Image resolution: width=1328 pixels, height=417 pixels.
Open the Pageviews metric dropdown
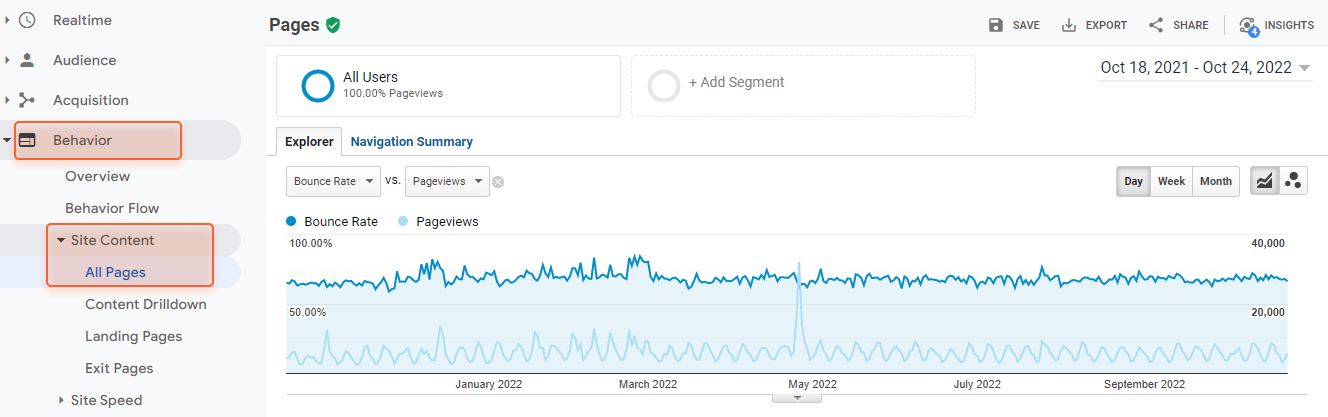click(447, 181)
